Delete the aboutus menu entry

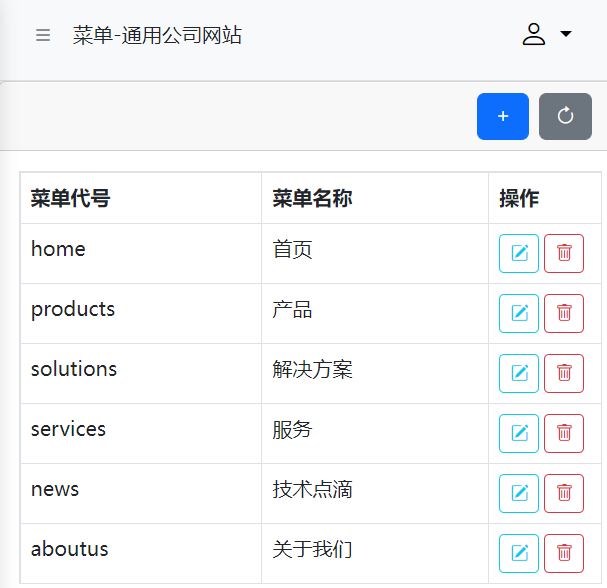(x=564, y=554)
